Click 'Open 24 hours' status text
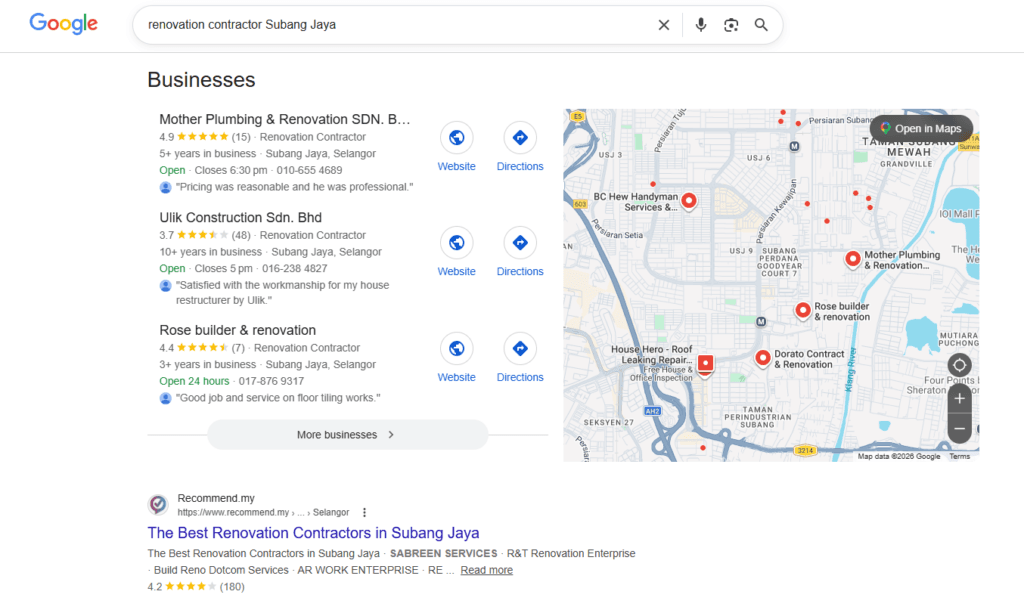The height and width of the screenshot is (613, 1024). (x=194, y=381)
